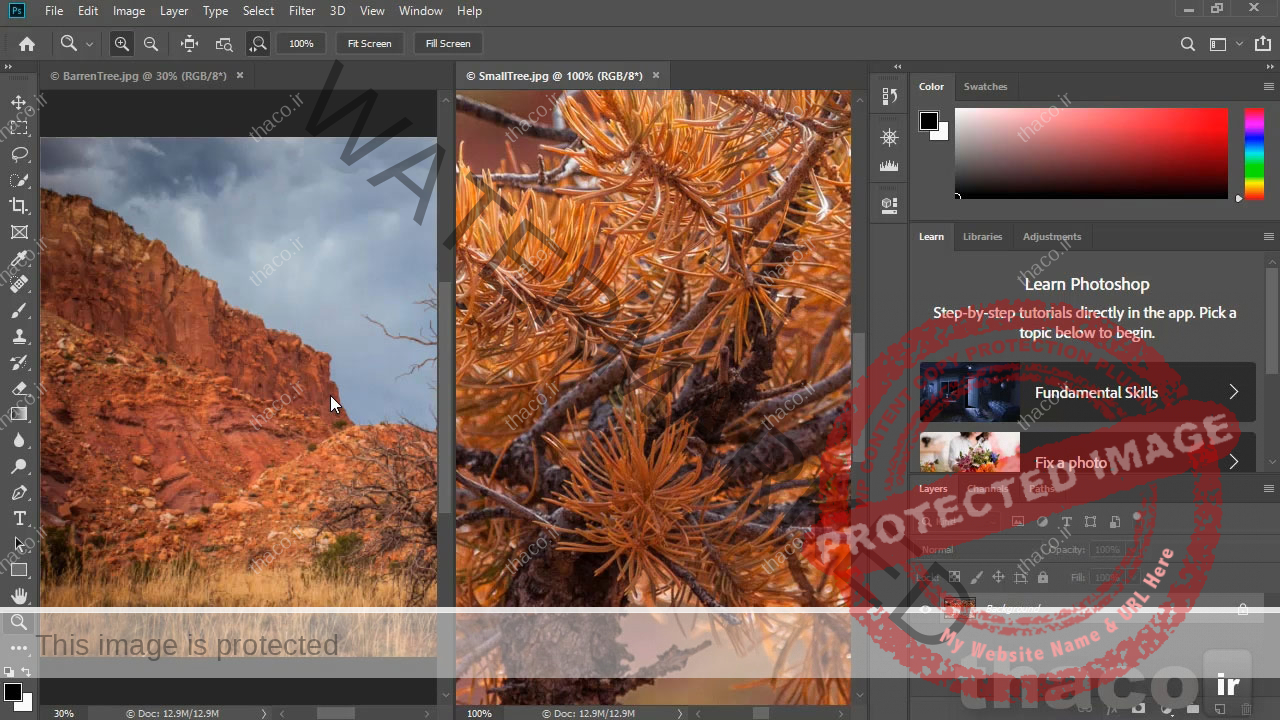Switch to the Swatches panel tab
The height and width of the screenshot is (720, 1280).
(x=985, y=87)
